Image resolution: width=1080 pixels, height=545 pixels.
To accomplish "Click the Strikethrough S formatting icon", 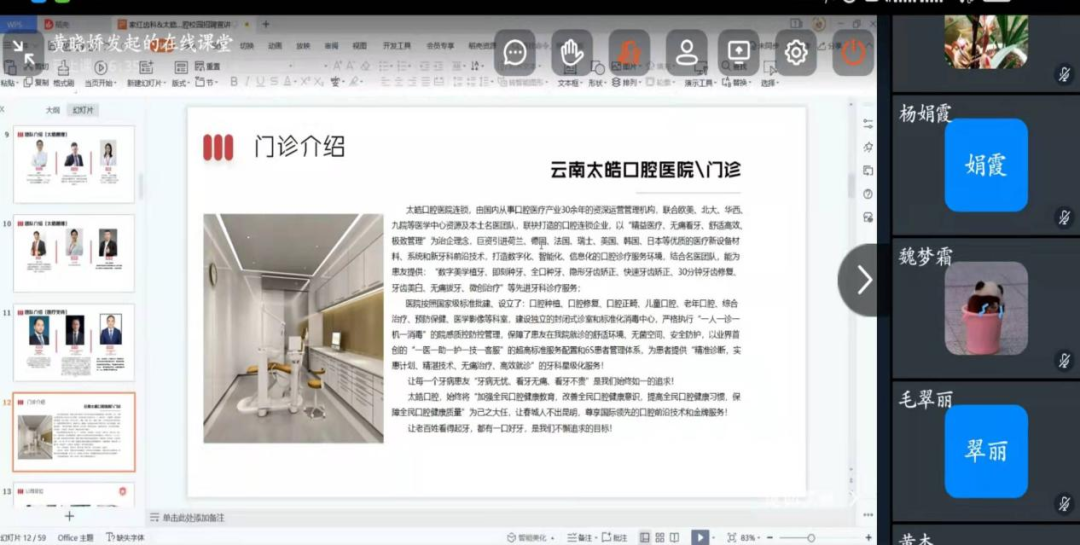I will pyautogui.click(x=274, y=82).
